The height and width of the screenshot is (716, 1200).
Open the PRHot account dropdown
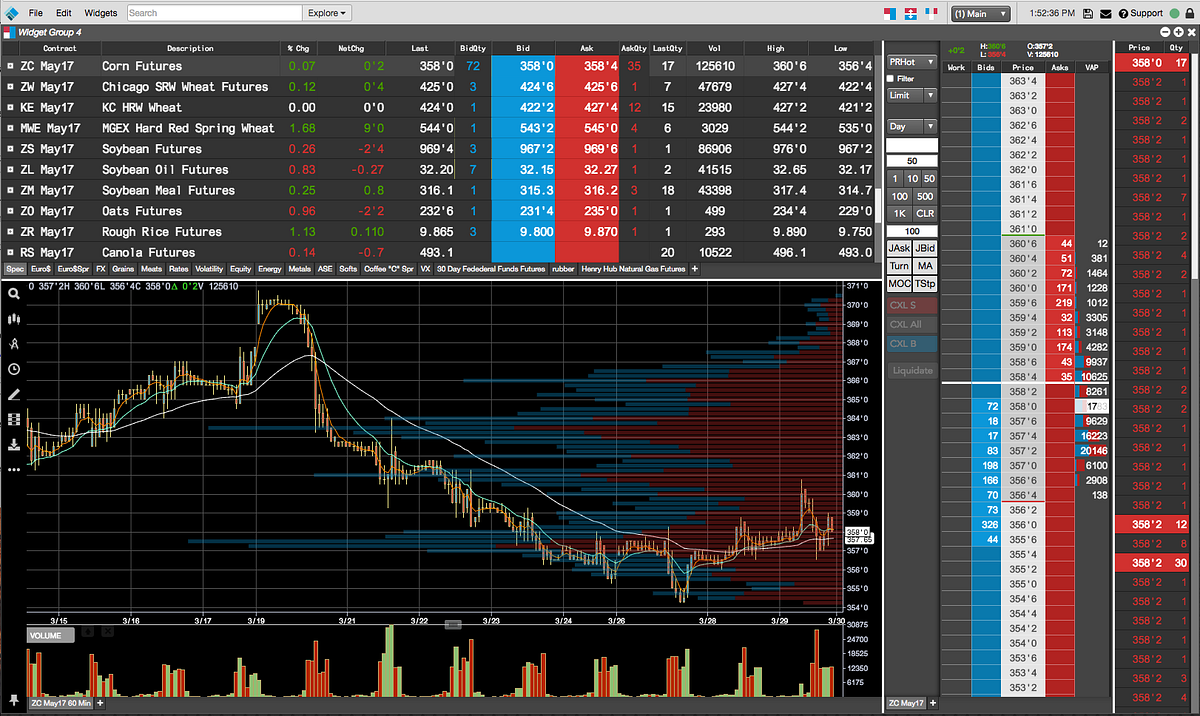(x=910, y=62)
